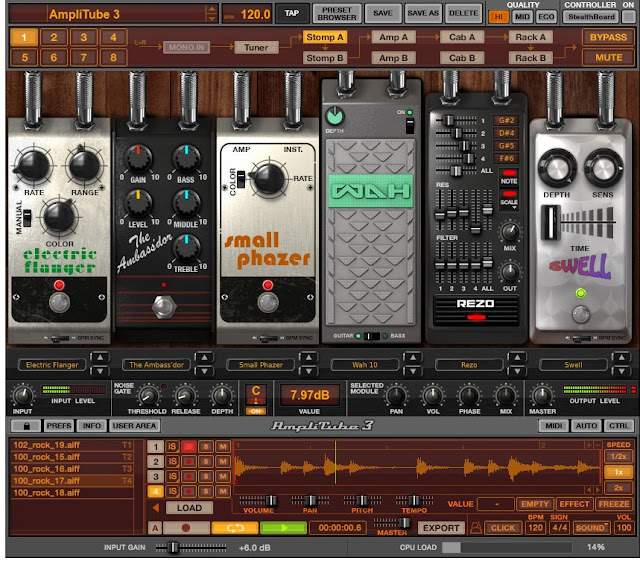This screenshot has width=640, height=564.
Task: Click the FREEZE button
Action: (x=613, y=504)
